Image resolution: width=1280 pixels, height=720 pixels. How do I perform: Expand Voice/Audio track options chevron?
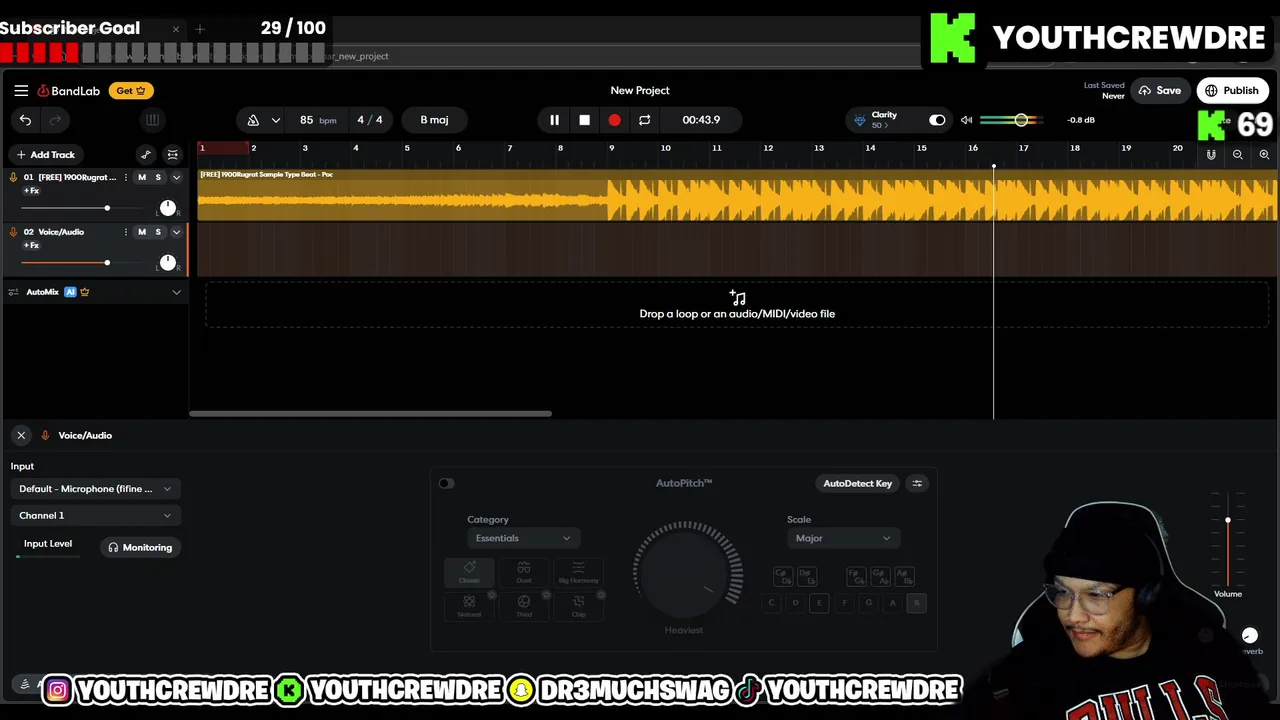click(176, 232)
